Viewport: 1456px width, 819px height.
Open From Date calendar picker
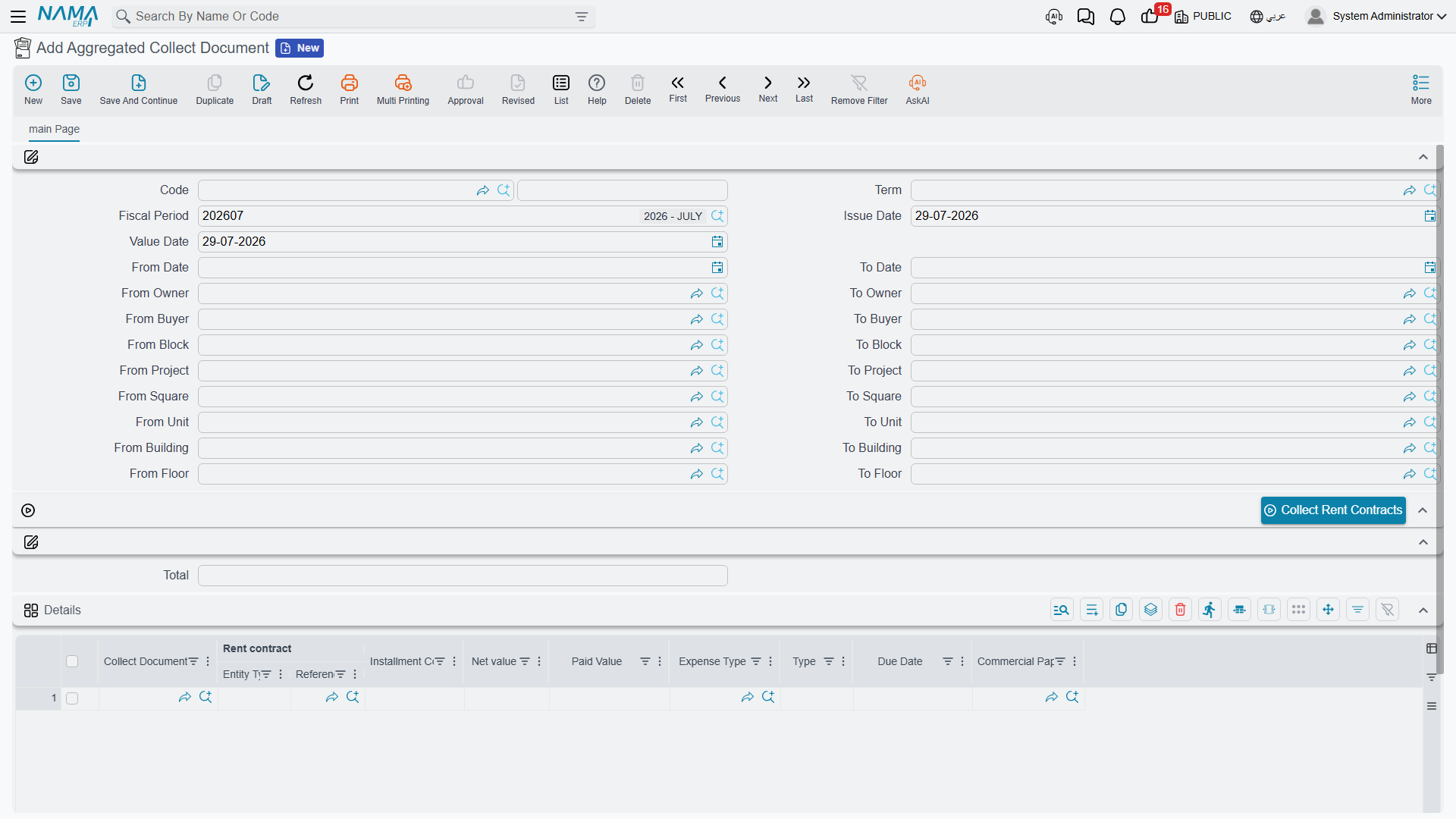[717, 268]
